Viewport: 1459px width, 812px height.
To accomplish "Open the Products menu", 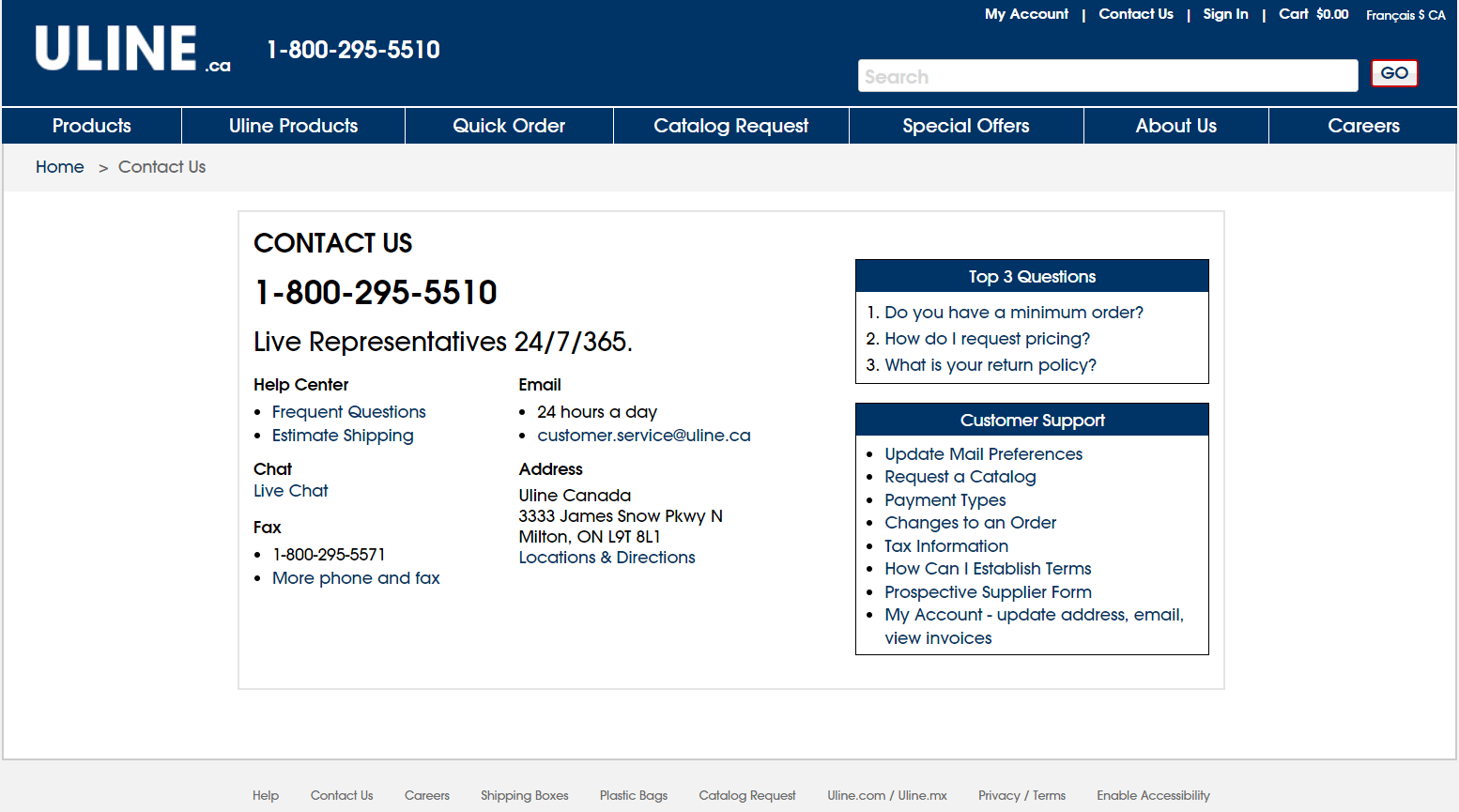I will pyautogui.click(x=92, y=126).
